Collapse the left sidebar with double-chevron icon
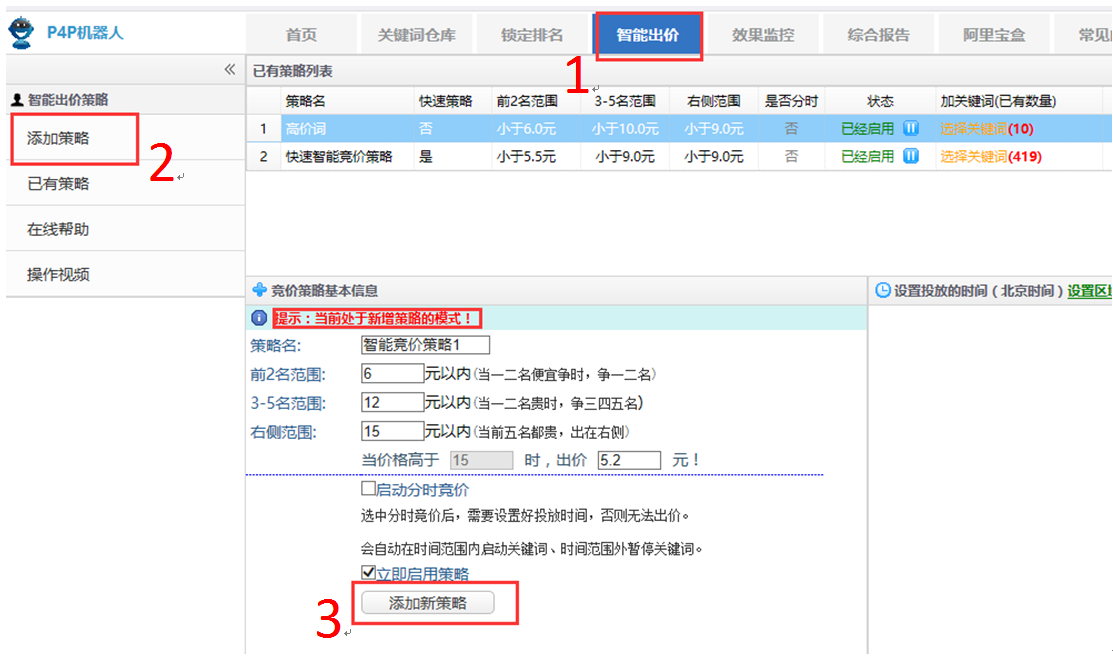1113x662 pixels. [229, 70]
